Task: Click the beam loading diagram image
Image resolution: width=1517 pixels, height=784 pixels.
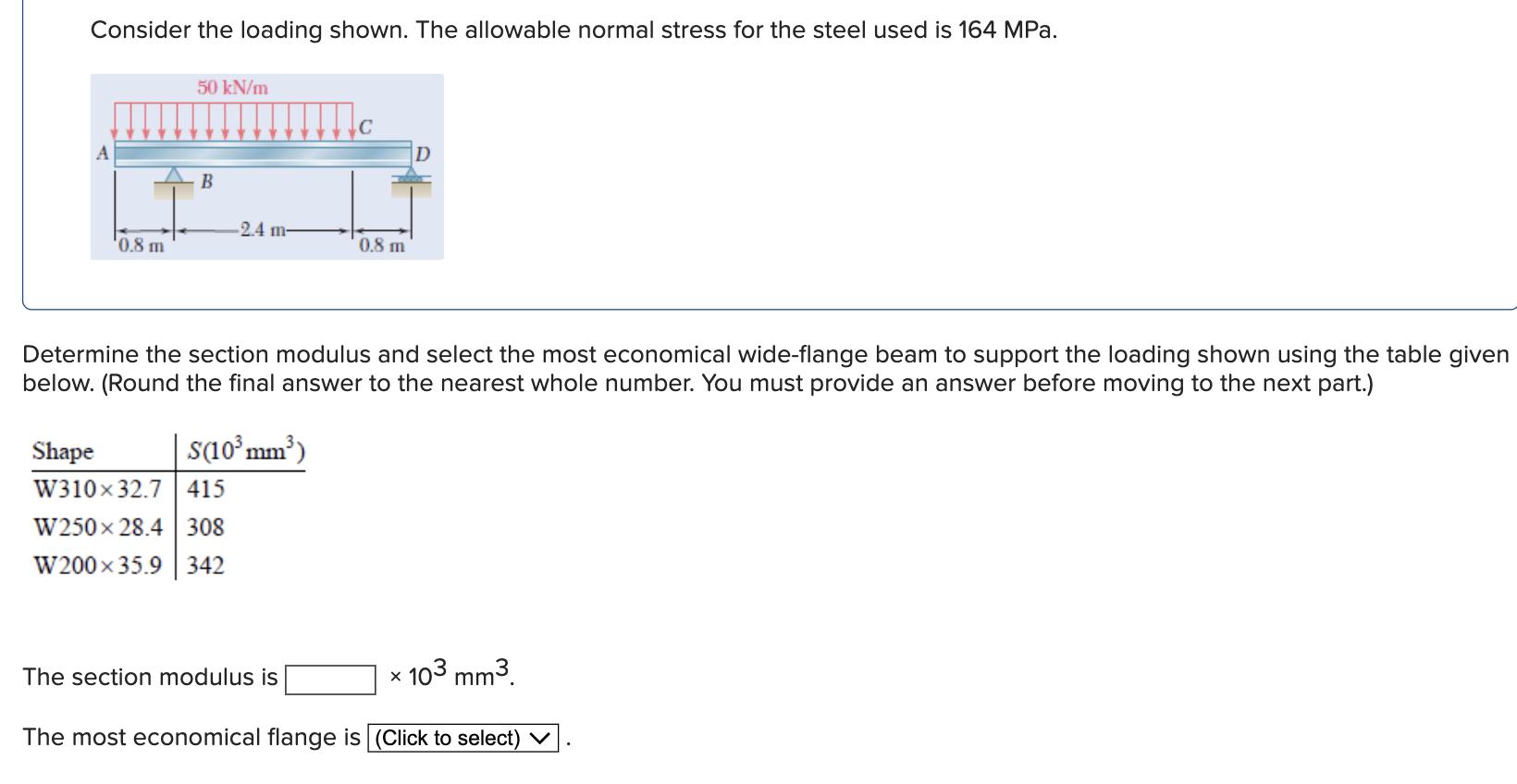Action: point(266,166)
